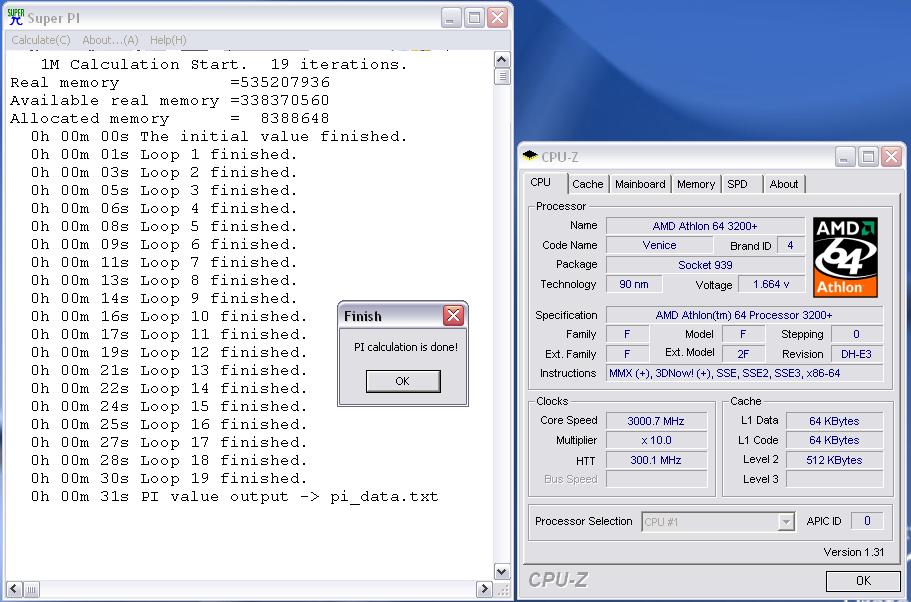Image resolution: width=911 pixels, height=602 pixels.
Task: Click the Technology value 90 nm
Action: tap(633, 284)
